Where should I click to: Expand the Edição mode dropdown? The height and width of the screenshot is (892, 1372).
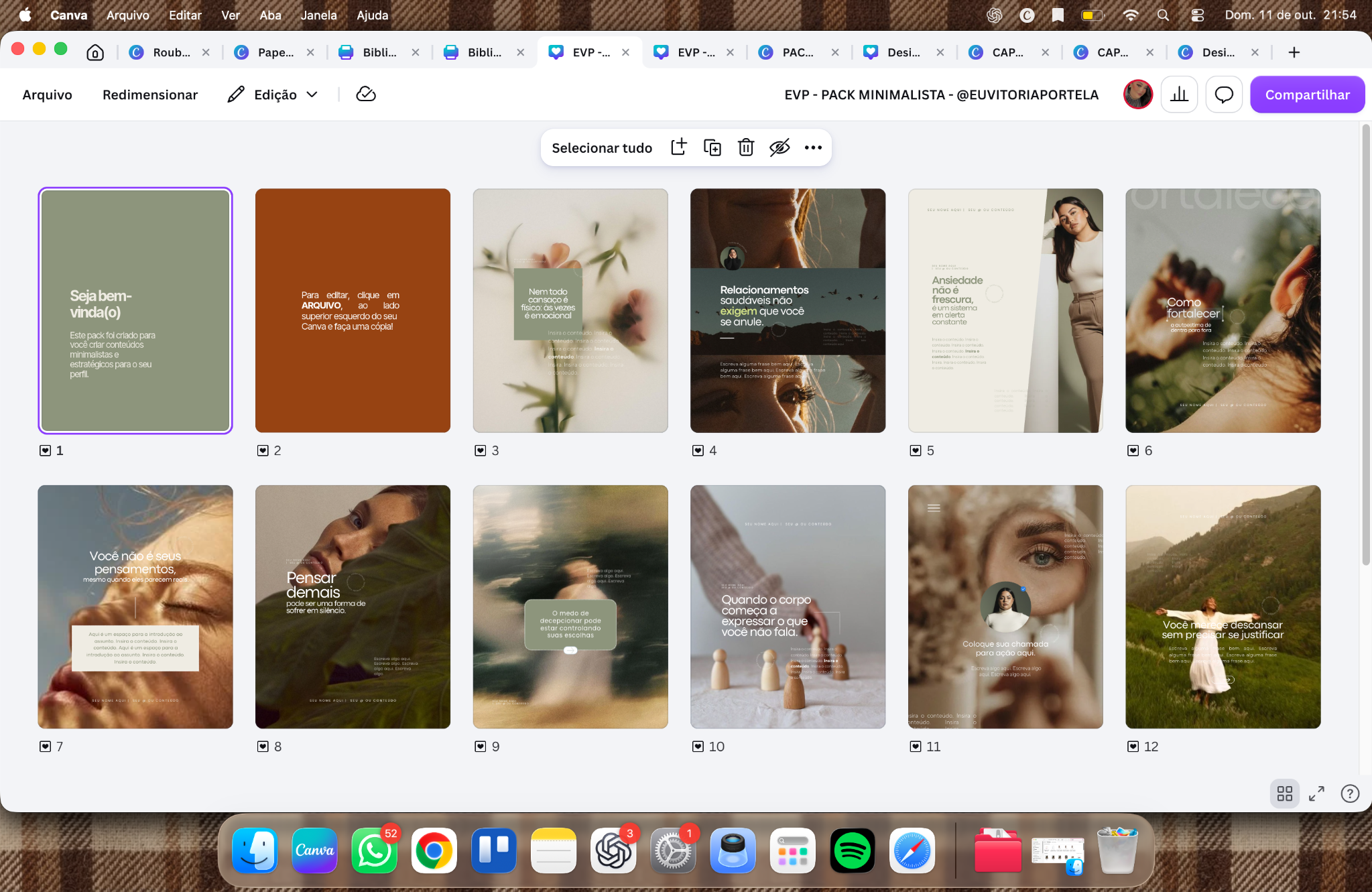pos(273,94)
